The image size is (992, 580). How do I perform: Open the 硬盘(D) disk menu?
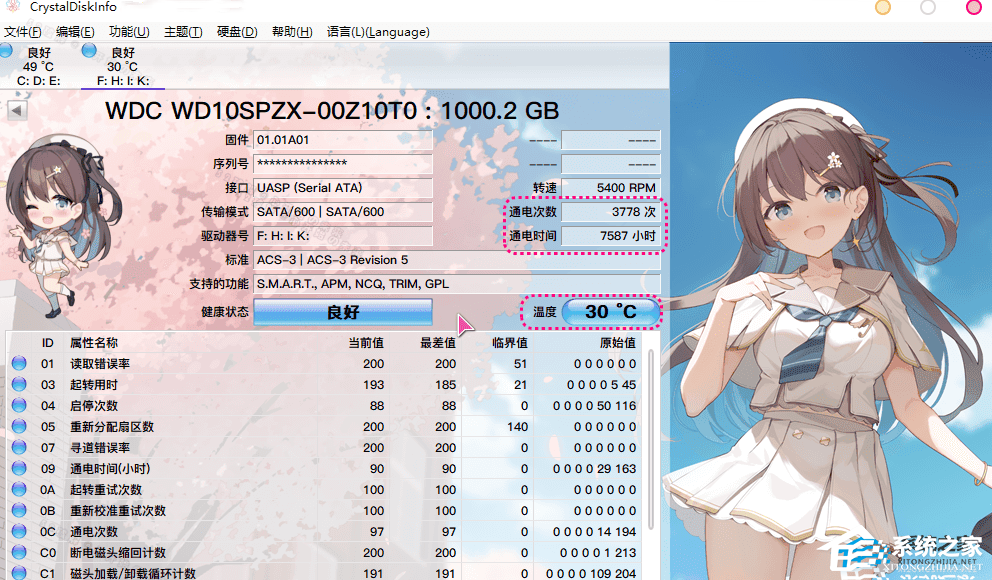tap(237, 32)
